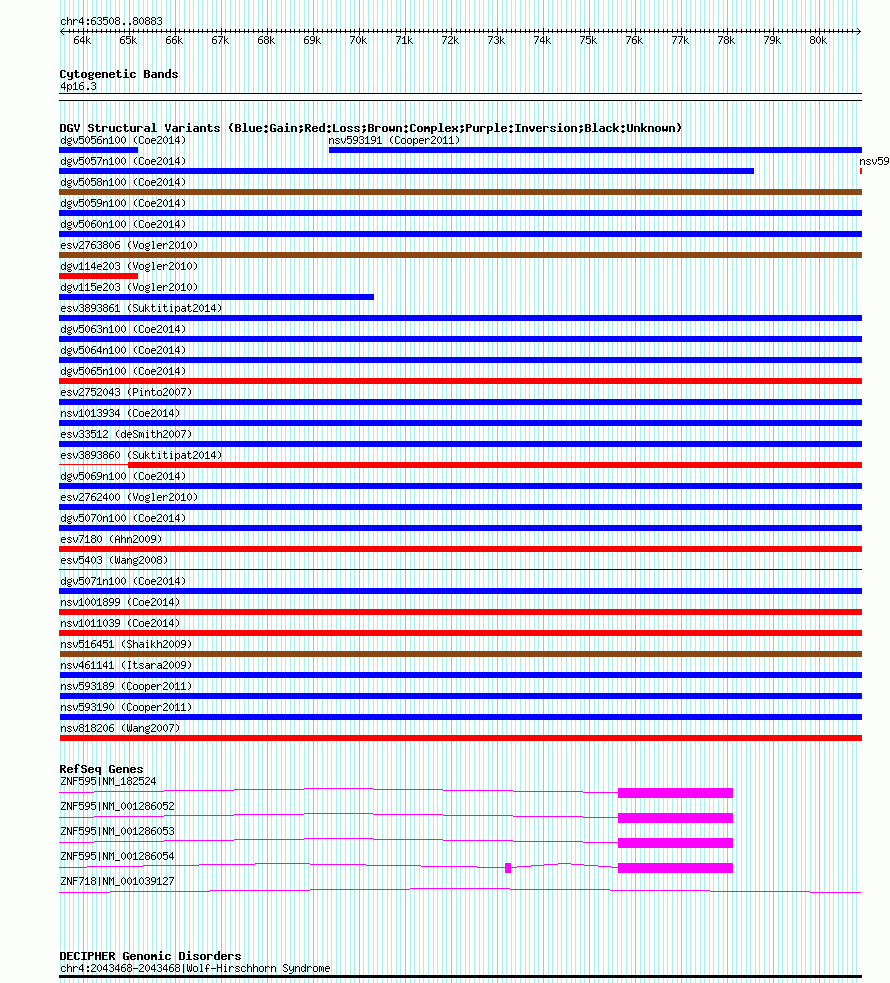Click small magenta exon of ZNF595|NM_001286054

(508, 868)
